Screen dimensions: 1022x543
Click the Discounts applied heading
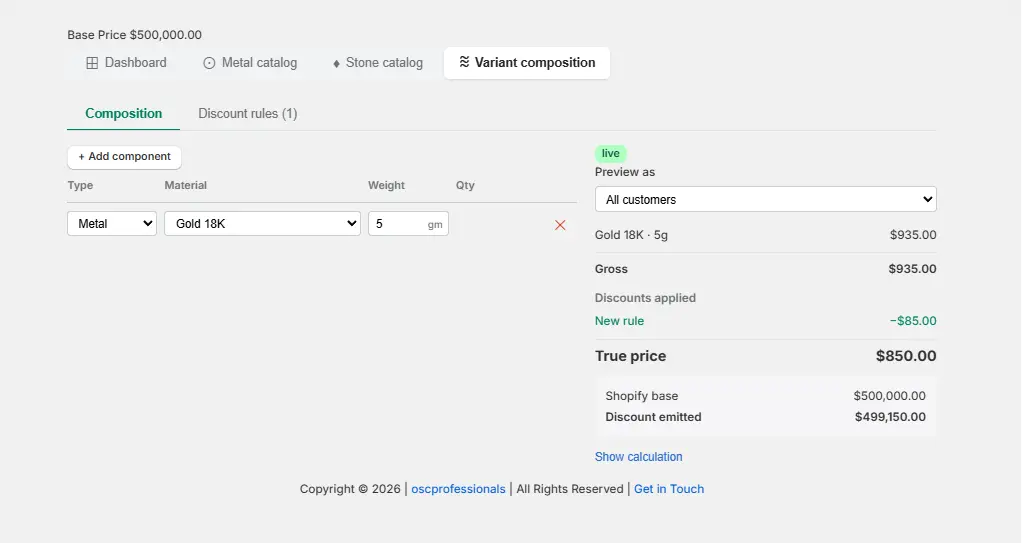click(x=645, y=298)
